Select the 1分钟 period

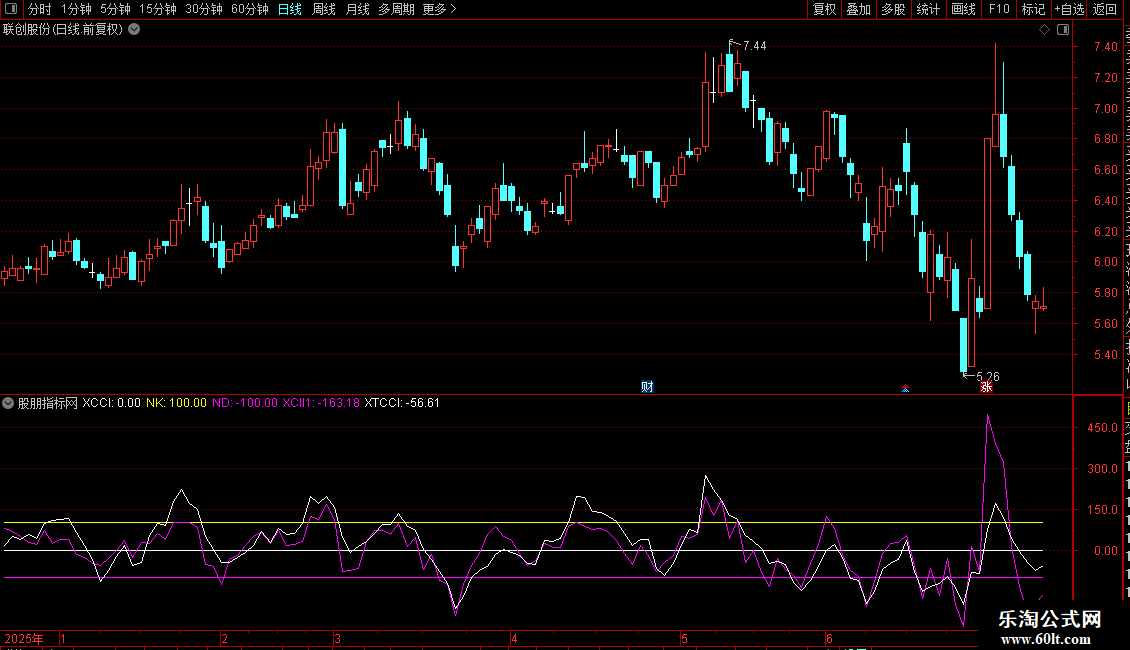(76, 9)
